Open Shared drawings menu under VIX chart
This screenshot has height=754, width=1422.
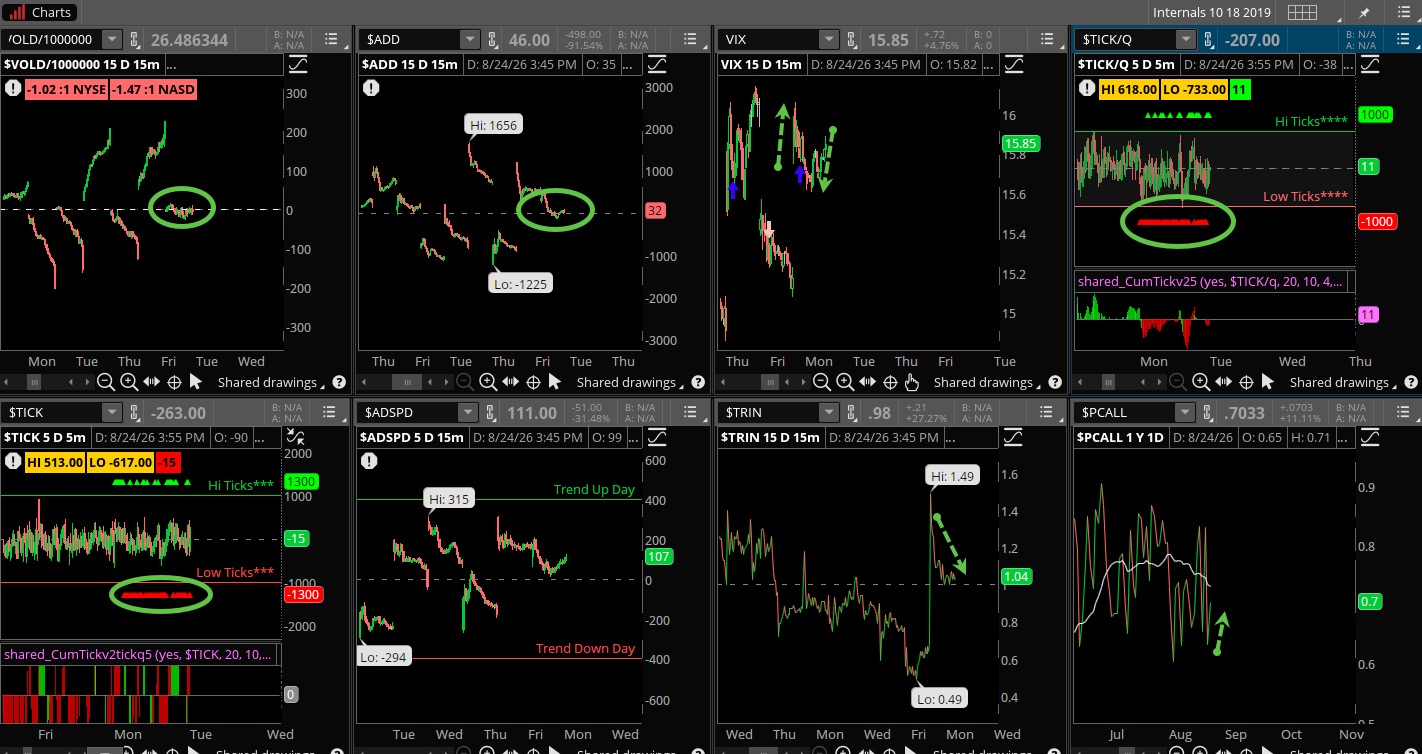click(x=989, y=382)
